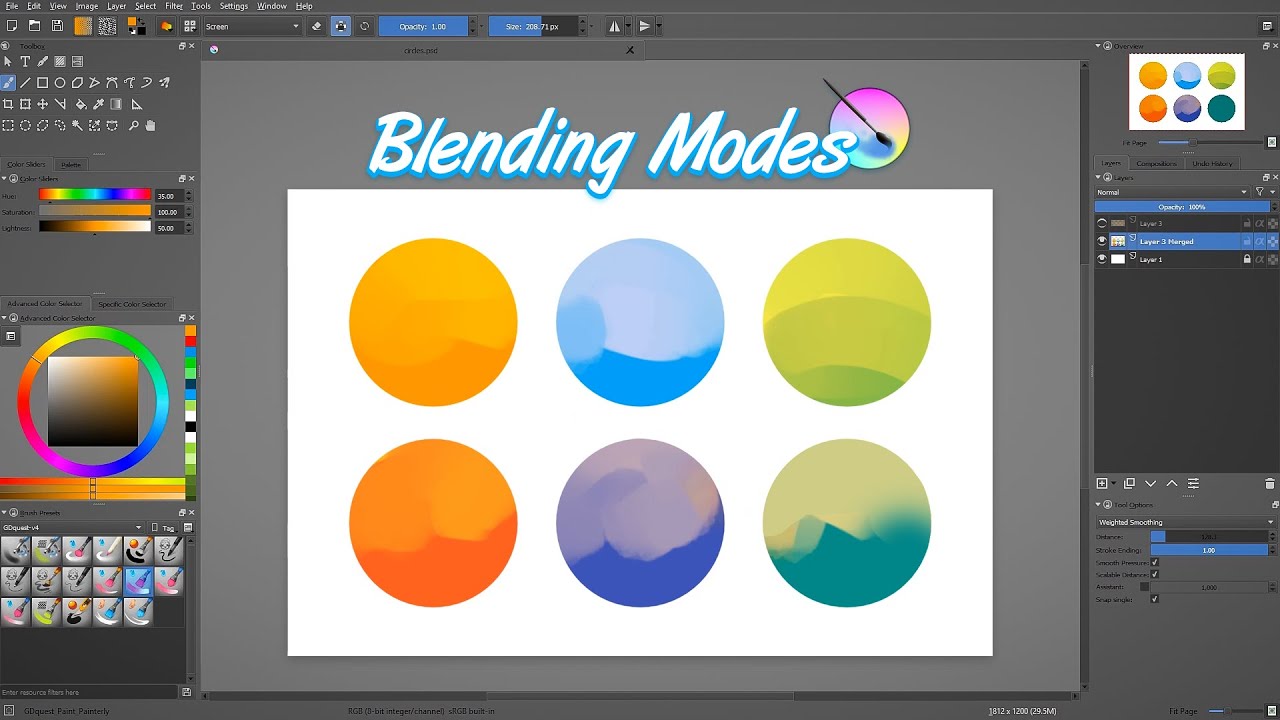Select the Text tool in Toolbox

coord(25,62)
